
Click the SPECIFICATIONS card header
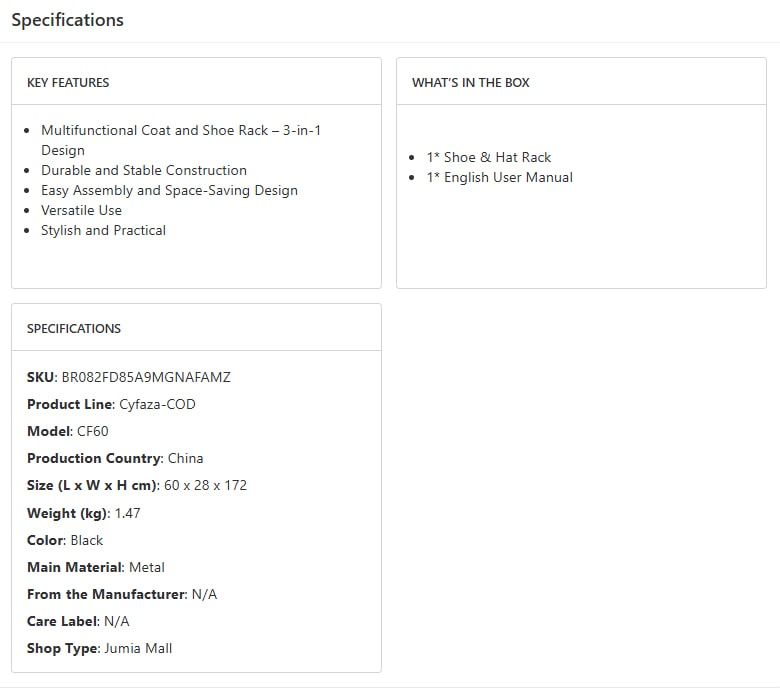73,328
